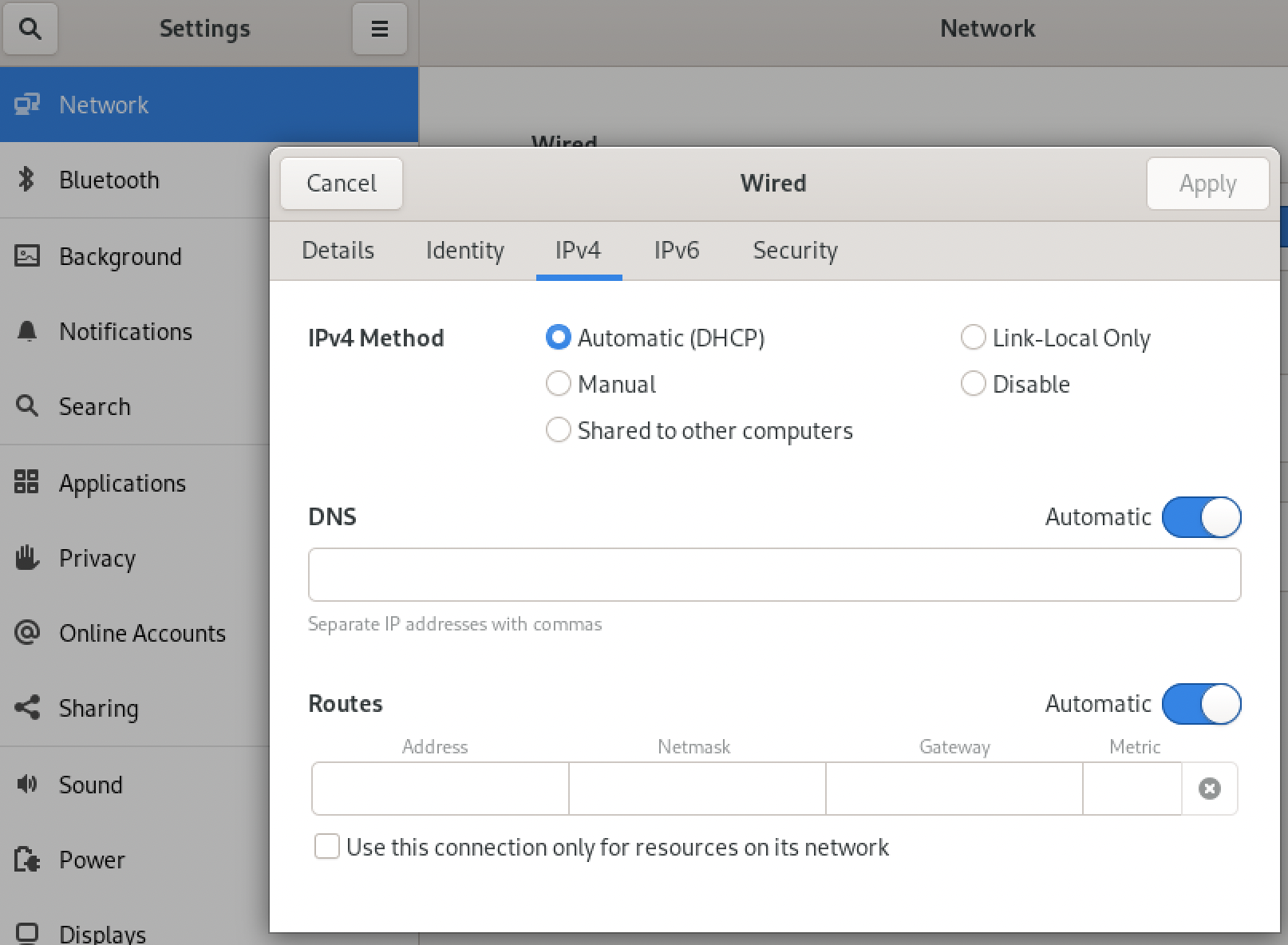The width and height of the screenshot is (1288, 945).
Task: Delete route row with the clear icon
Action: 1209,789
